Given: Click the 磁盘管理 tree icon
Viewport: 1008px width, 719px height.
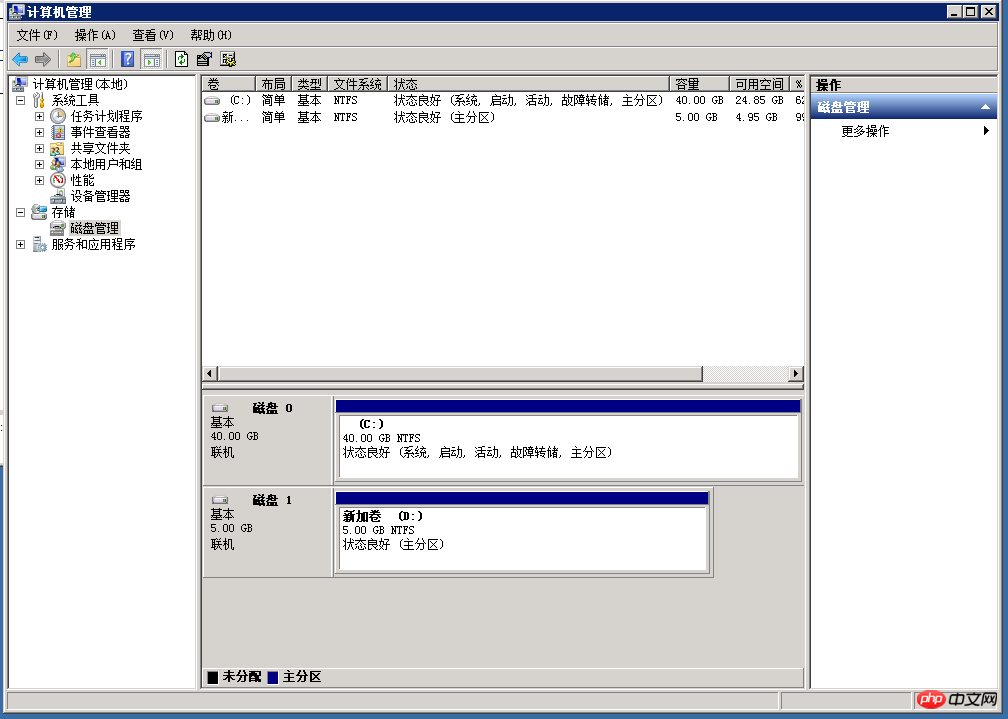Looking at the screenshot, I should click(x=58, y=228).
